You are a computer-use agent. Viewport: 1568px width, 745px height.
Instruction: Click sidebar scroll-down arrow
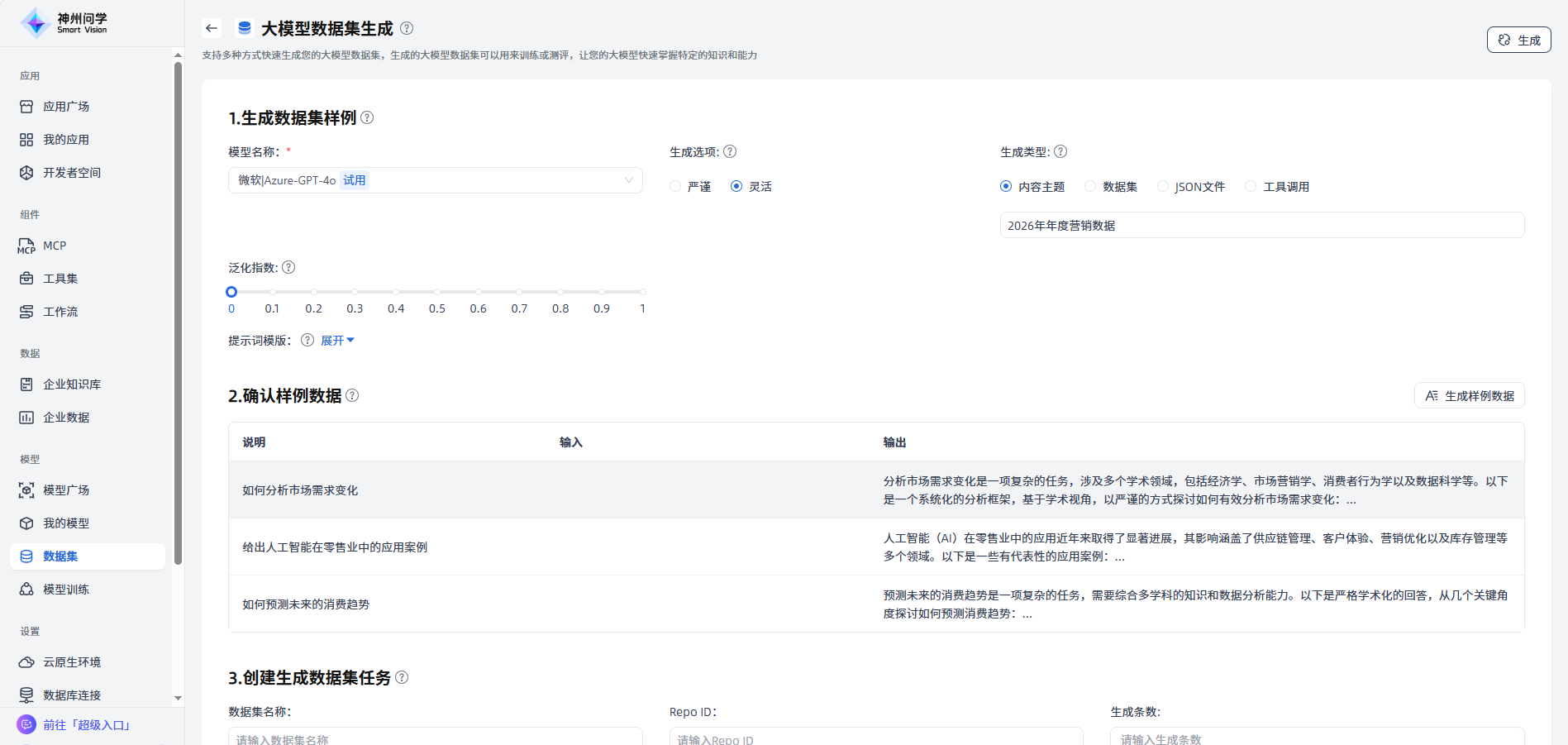click(x=178, y=698)
